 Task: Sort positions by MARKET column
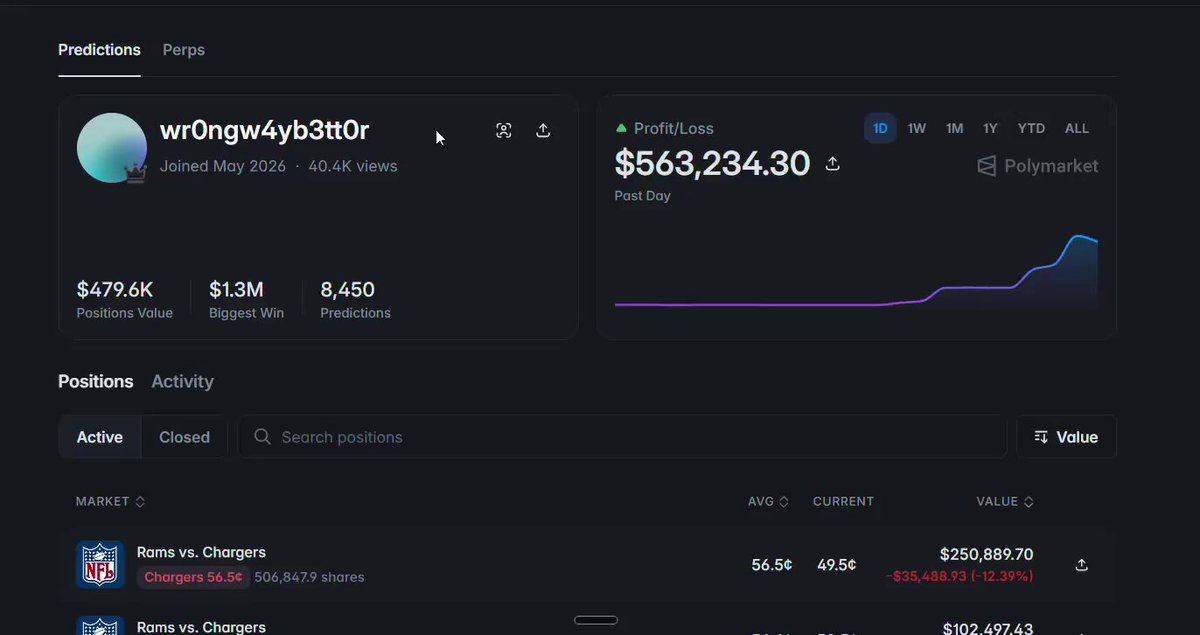[x=111, y=501]
